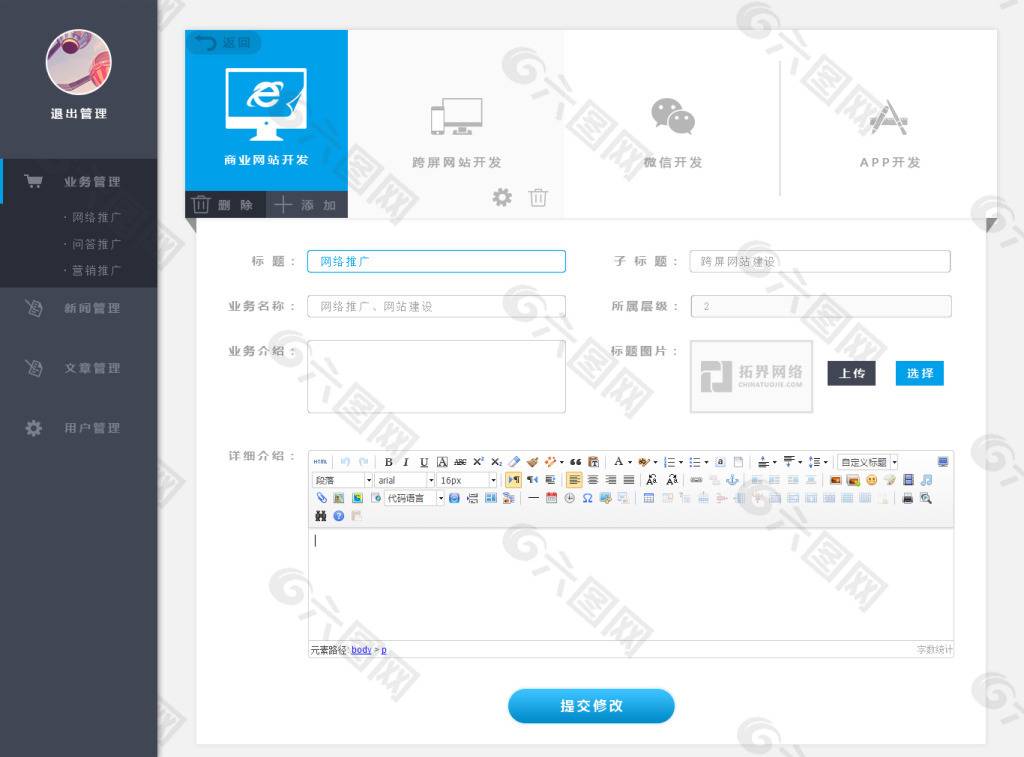
Task: Attach file with the paperclip icon
Action: 321,498
